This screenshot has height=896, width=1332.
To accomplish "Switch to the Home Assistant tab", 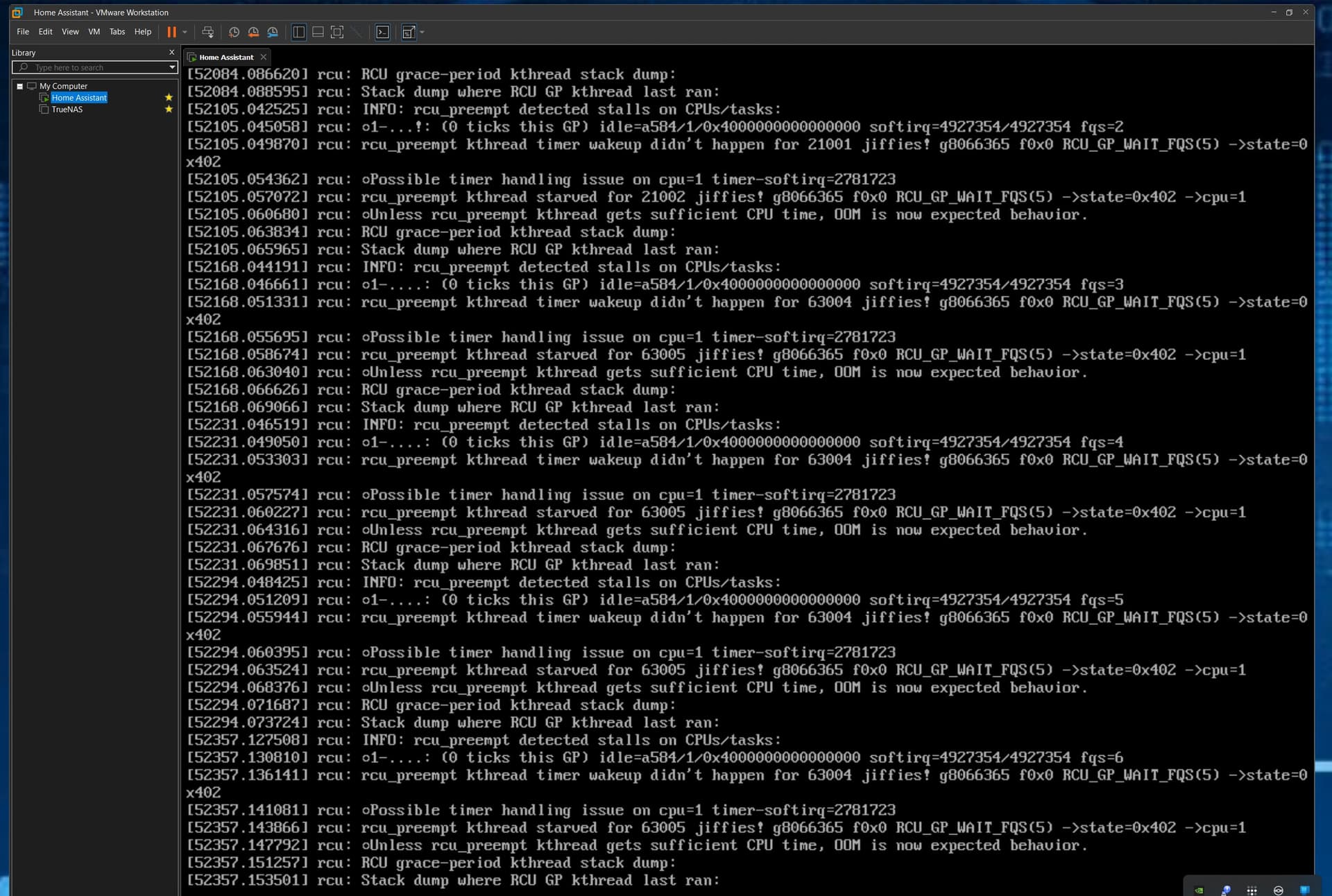I will pos(225,58).
